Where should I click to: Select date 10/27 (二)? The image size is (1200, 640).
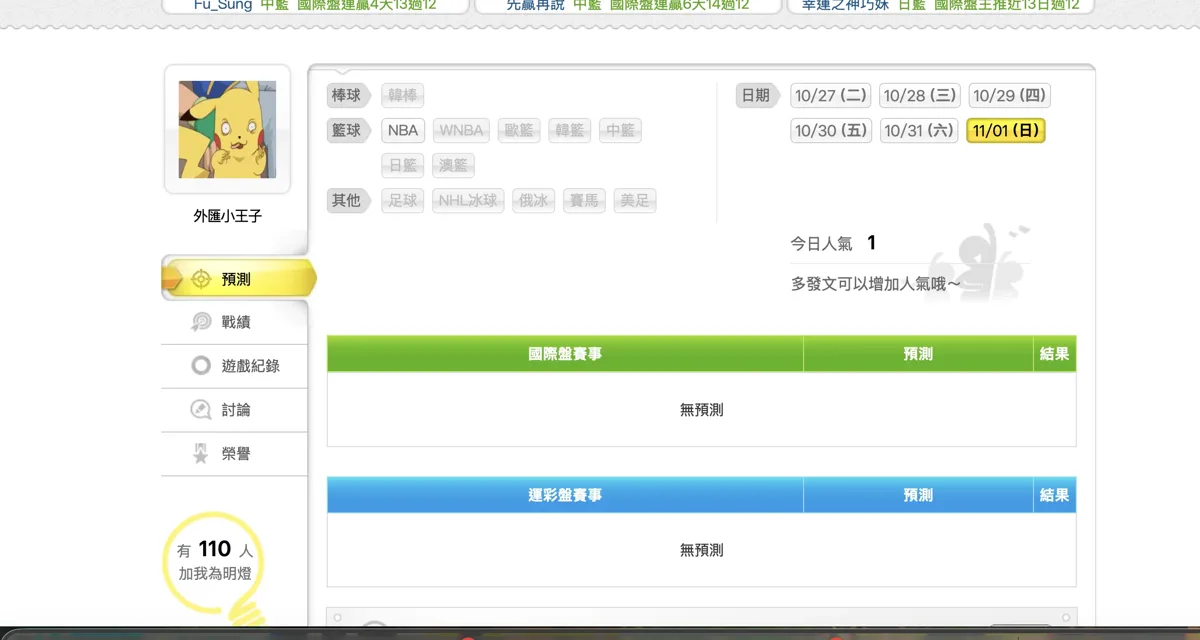(x=830, y=96)
